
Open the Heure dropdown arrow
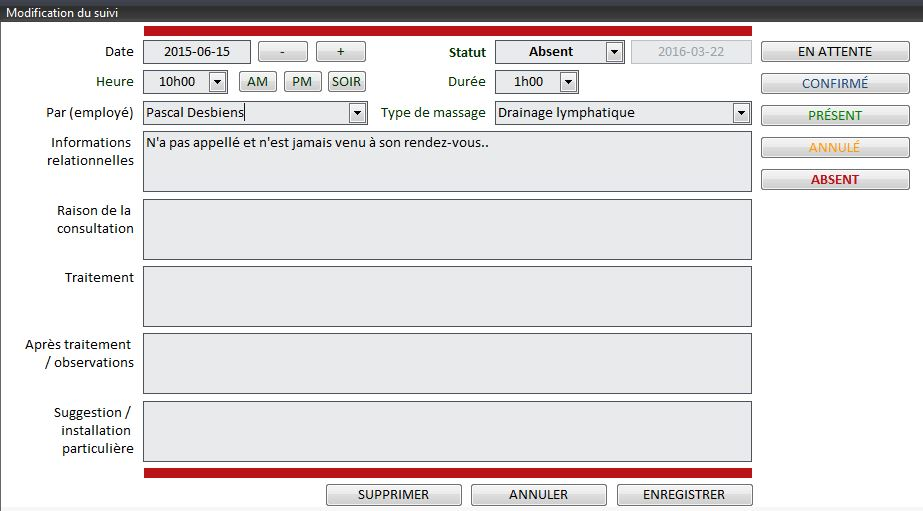(x=218, y=82)
